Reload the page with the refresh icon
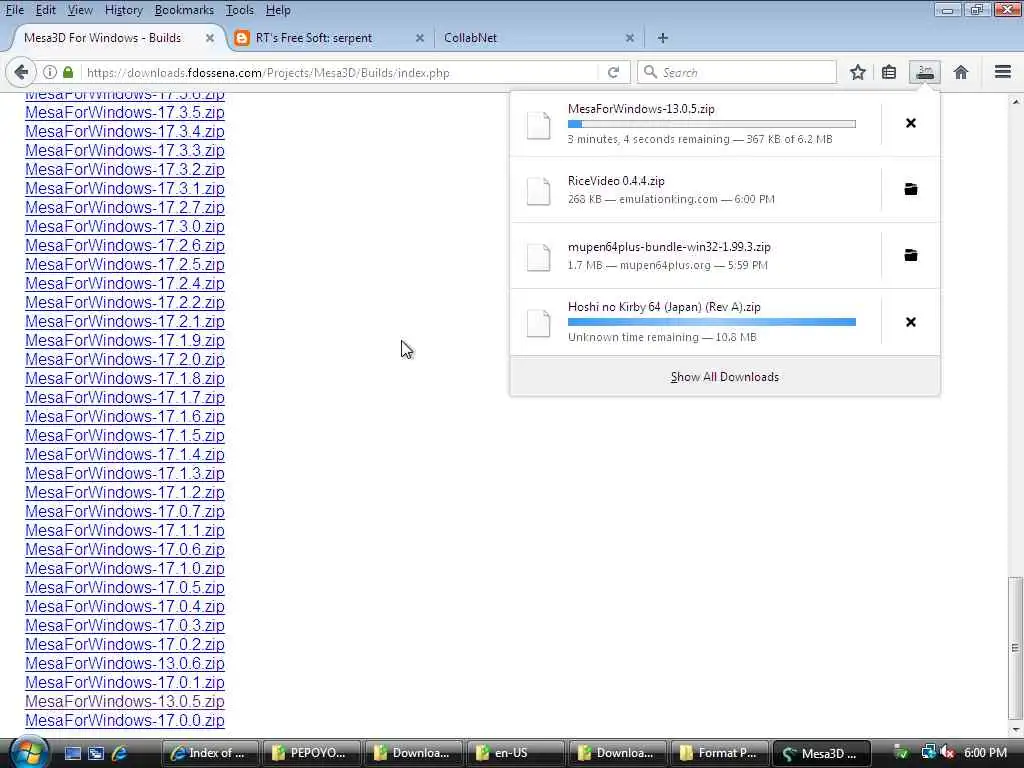Image resolution: width=1024 pixels, height=768 pixels. 613,72
